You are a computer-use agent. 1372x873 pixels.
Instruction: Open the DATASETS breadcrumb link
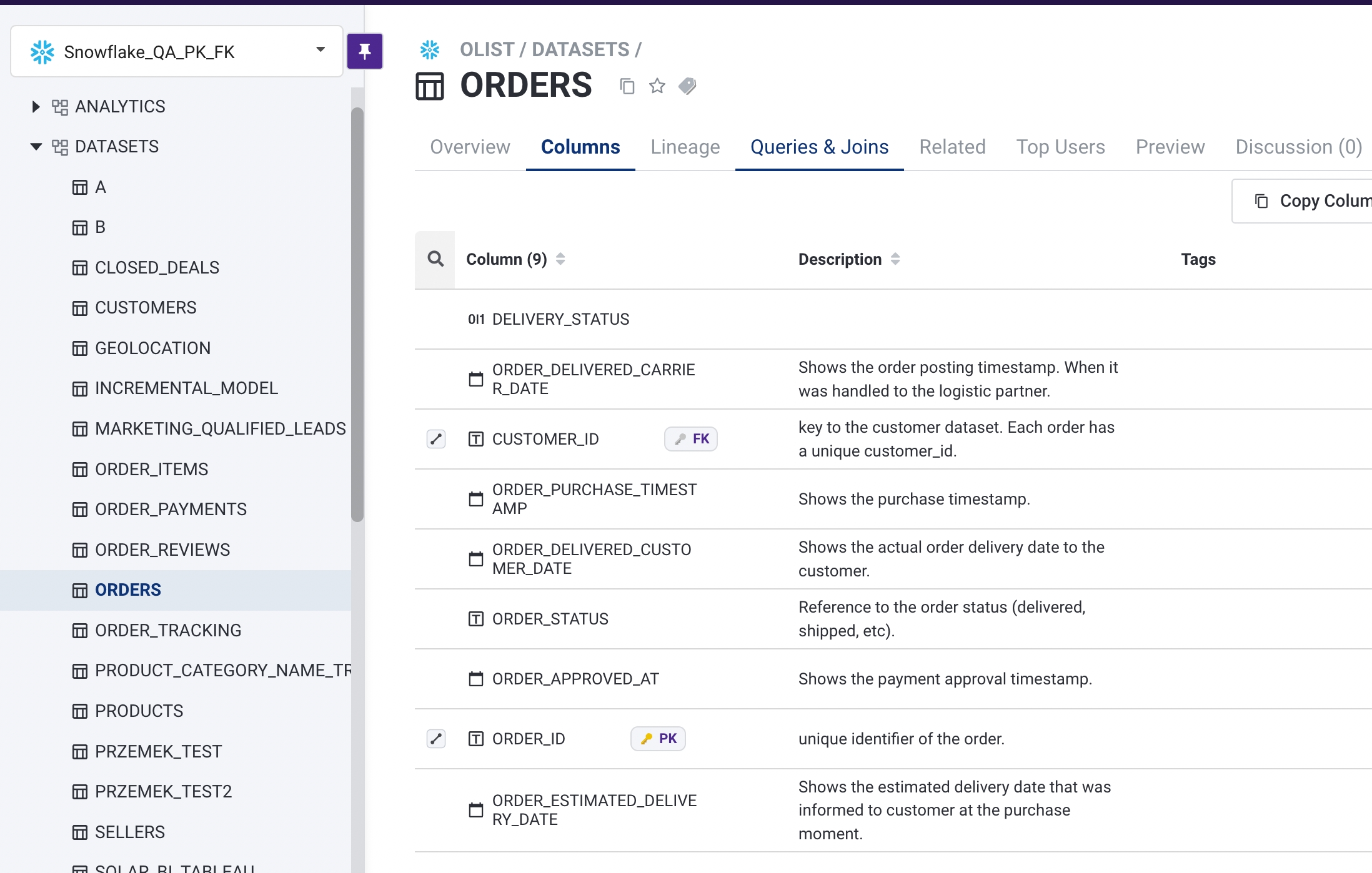click(x=580, y=49)
